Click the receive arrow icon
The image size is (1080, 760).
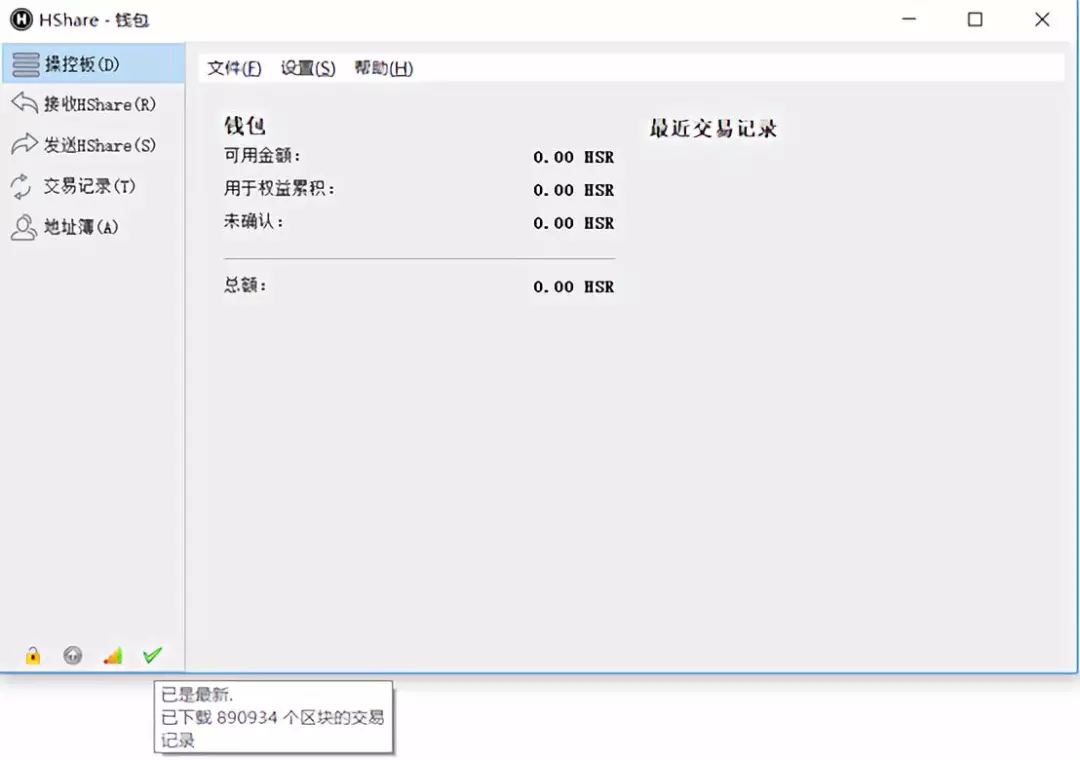pyautogui.click(x=25, y=103)
